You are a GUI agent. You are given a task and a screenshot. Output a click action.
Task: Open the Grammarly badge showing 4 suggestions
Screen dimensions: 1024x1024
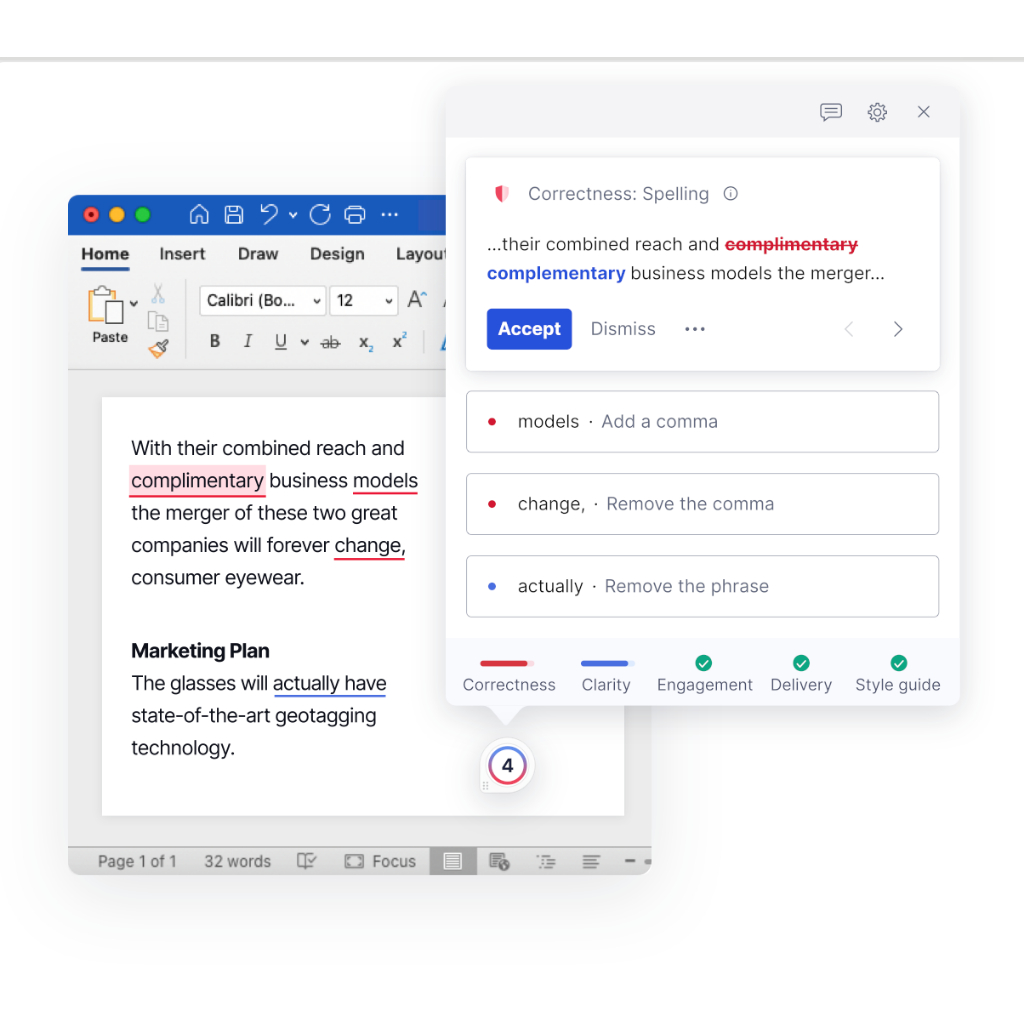pyautogui.click(x=507, y=765)
